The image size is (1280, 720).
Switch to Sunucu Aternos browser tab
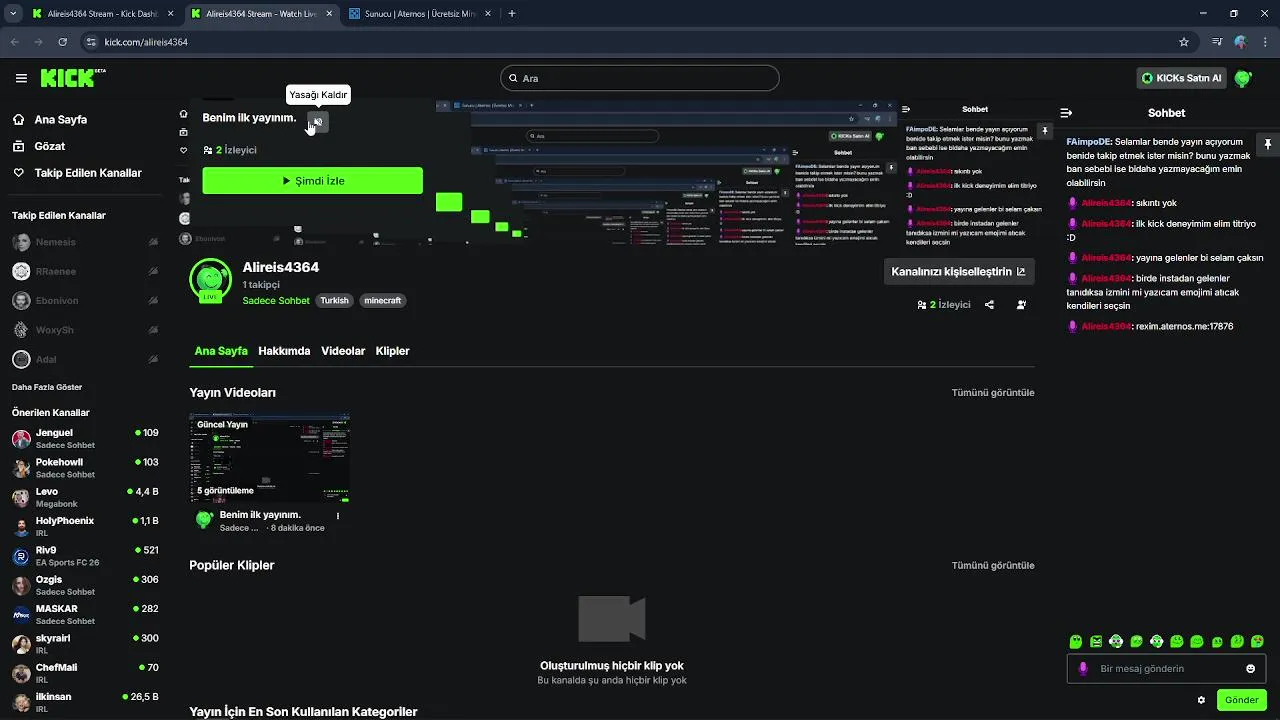[x=418, y=14]
